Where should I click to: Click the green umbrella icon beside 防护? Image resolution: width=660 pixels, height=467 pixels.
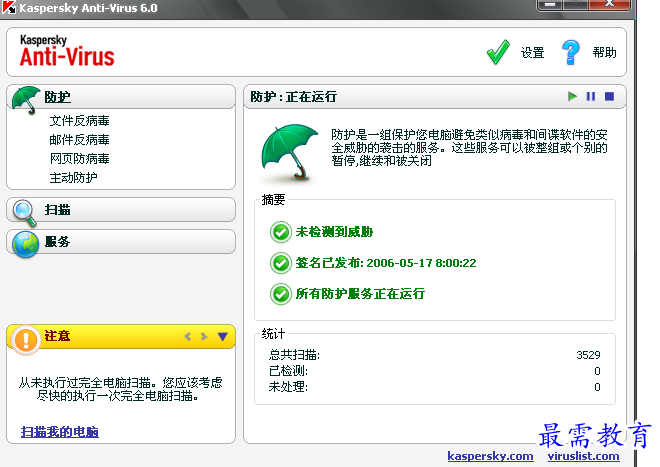pos(26,100)
